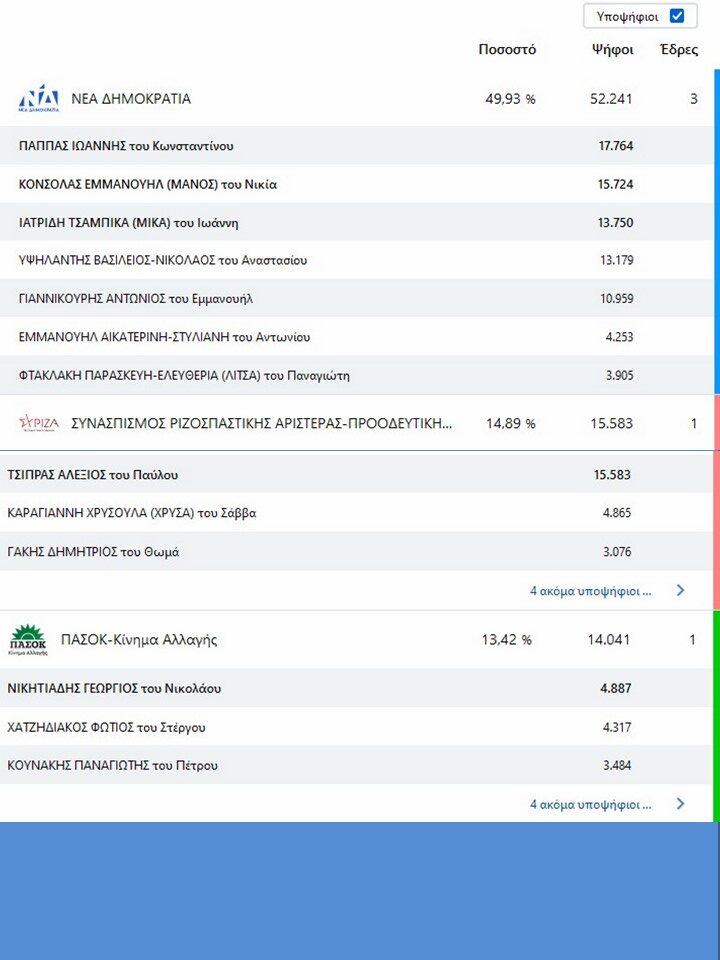Click the '4 ακόμα υποψήφιοι' link under ΠΑΣΟΚ

click(590, 804)
